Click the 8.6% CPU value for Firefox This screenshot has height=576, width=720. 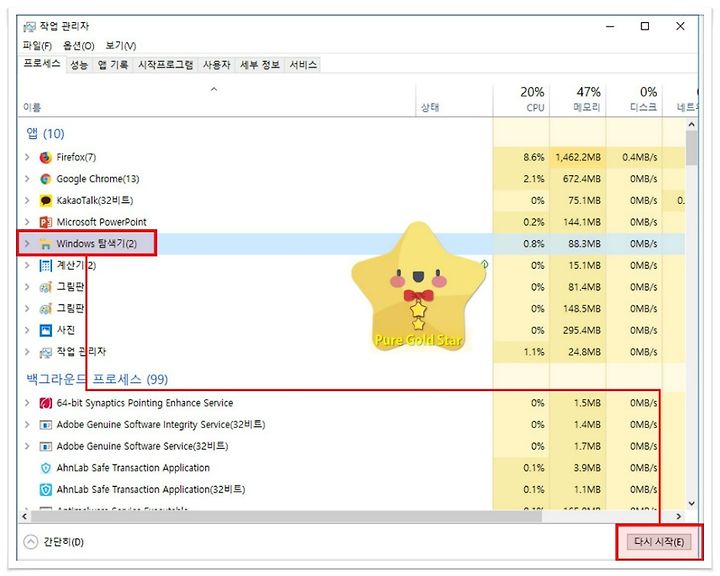[534, 158]
